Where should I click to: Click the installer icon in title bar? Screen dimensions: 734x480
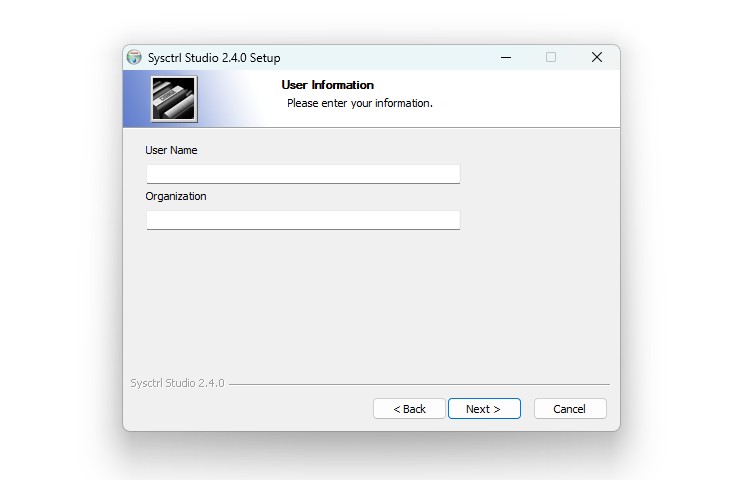click(134, 57)
